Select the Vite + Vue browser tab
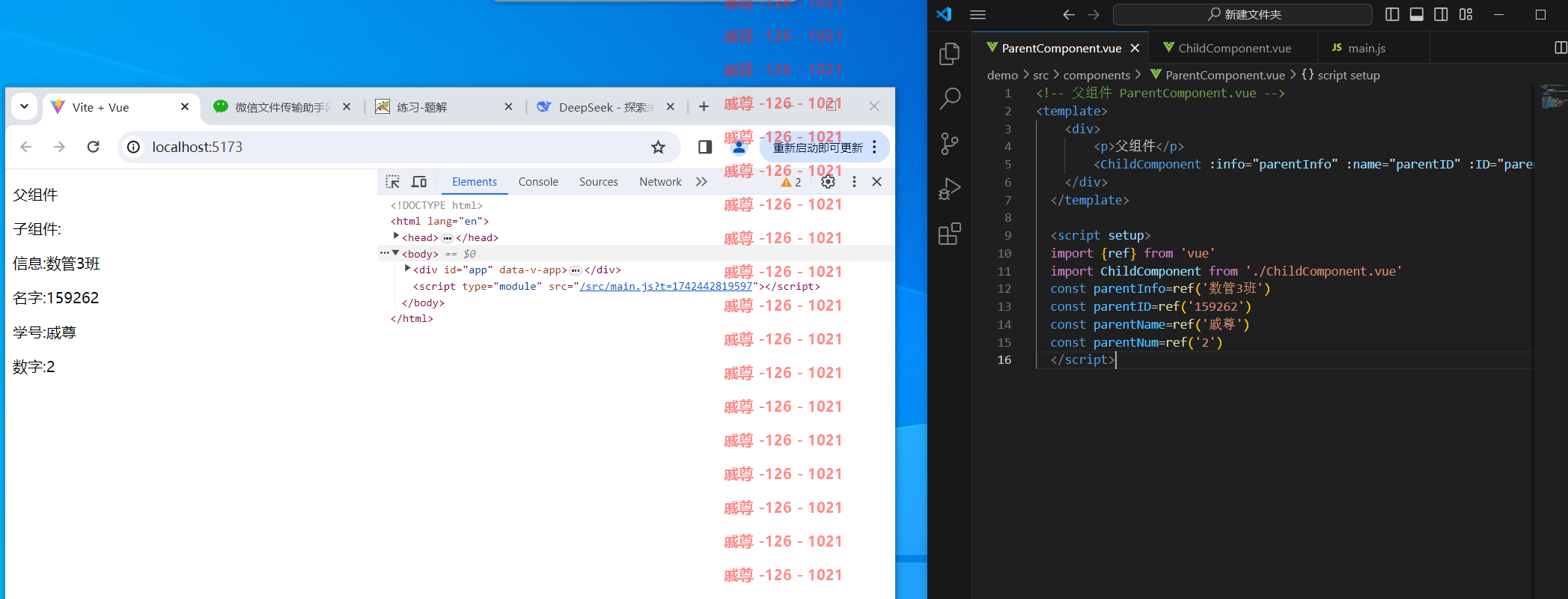This screenshot has width=1568, height=599. (x=120, y=107)
